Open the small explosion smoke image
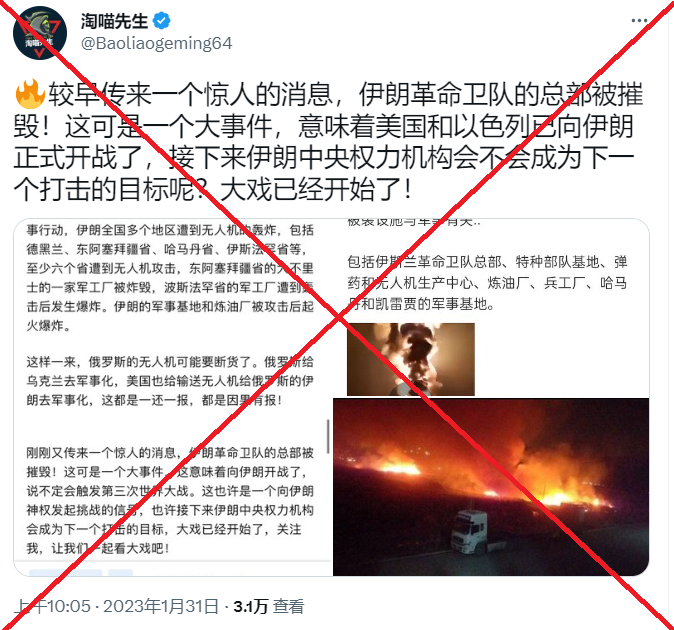Screen dimensions: 674x630 pos(411,359)
